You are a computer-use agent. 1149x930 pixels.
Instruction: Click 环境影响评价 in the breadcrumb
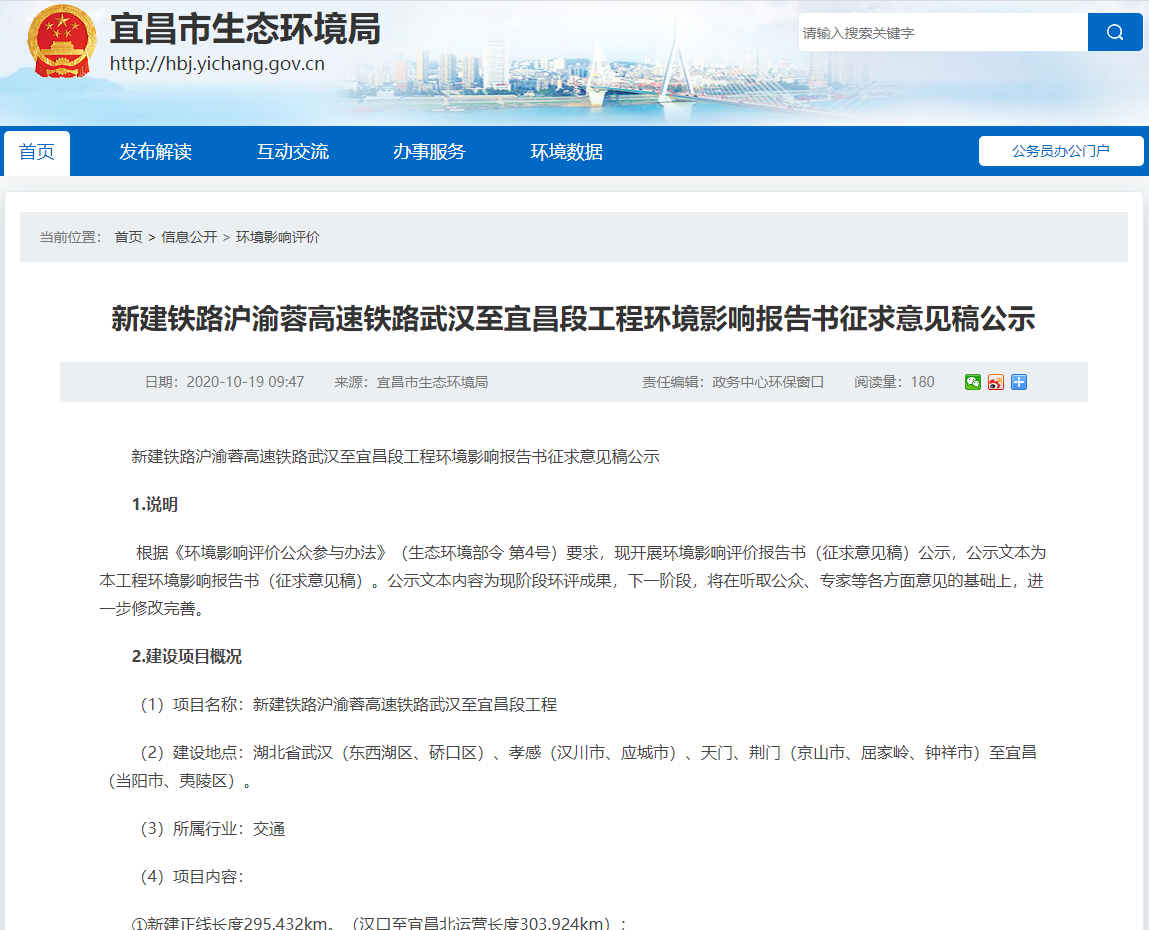pyautogui.click(x=277, y=237)
